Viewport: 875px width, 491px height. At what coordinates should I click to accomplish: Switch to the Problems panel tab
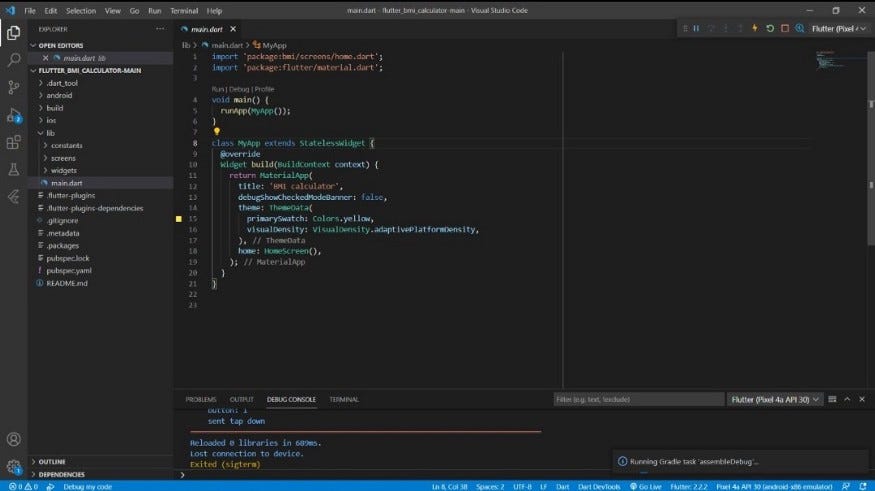click(x=201, y=399)
